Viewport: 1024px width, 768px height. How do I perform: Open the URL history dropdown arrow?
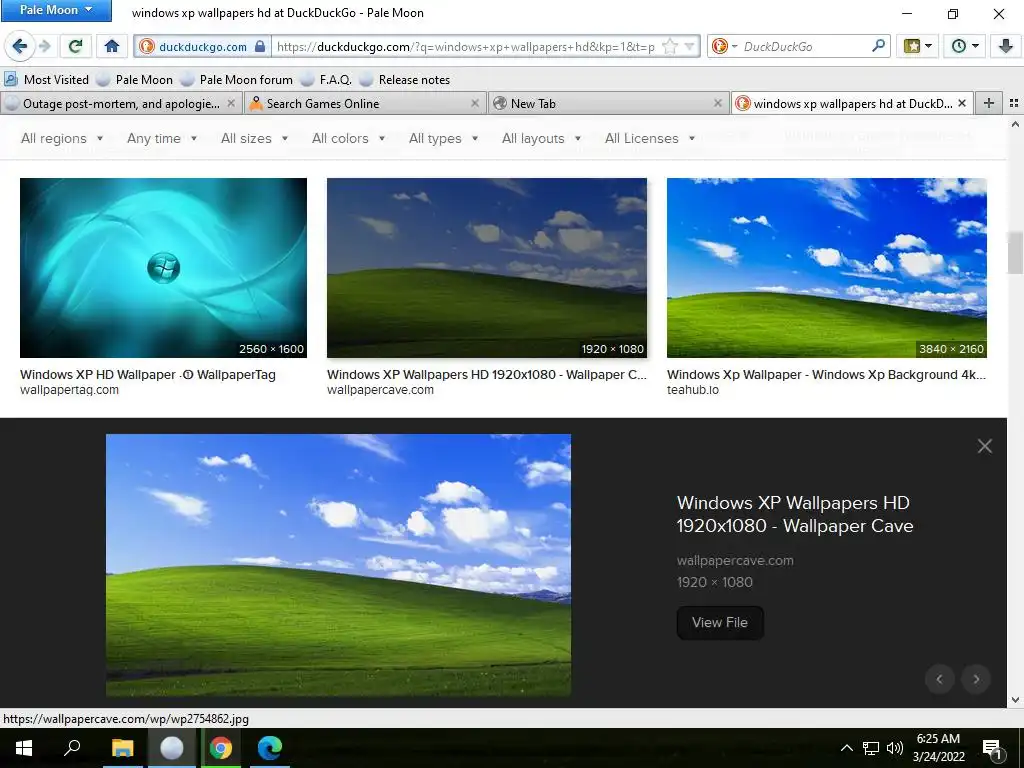tap(690, 46)
